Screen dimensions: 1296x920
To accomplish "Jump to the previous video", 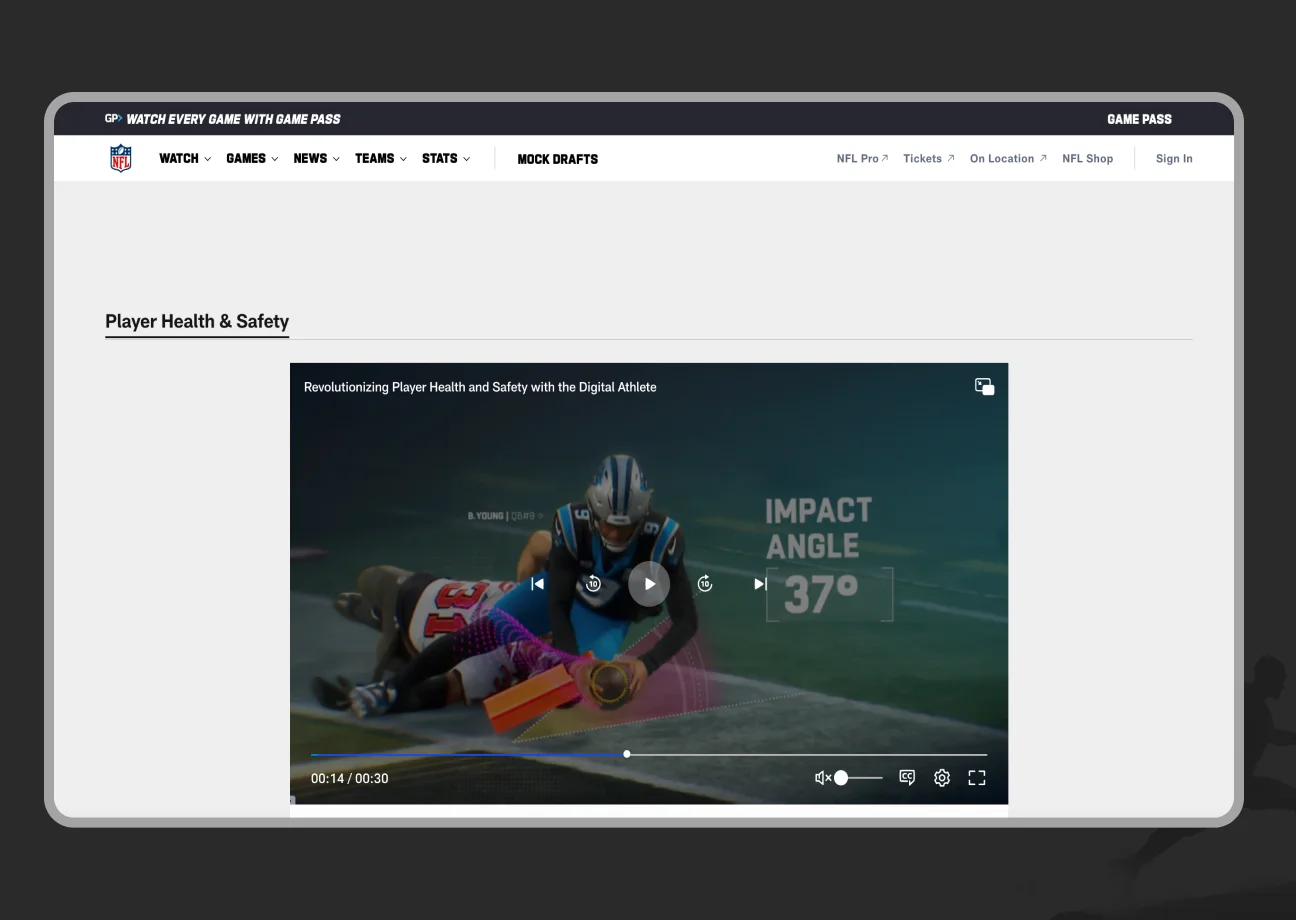I will tap(537, 584).
